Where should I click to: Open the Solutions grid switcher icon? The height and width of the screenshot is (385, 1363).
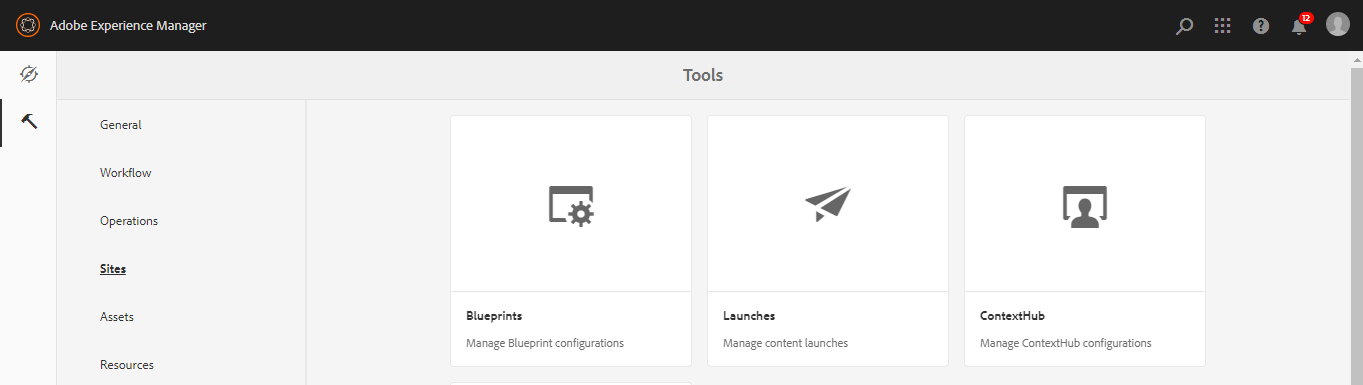(1222, 26)
